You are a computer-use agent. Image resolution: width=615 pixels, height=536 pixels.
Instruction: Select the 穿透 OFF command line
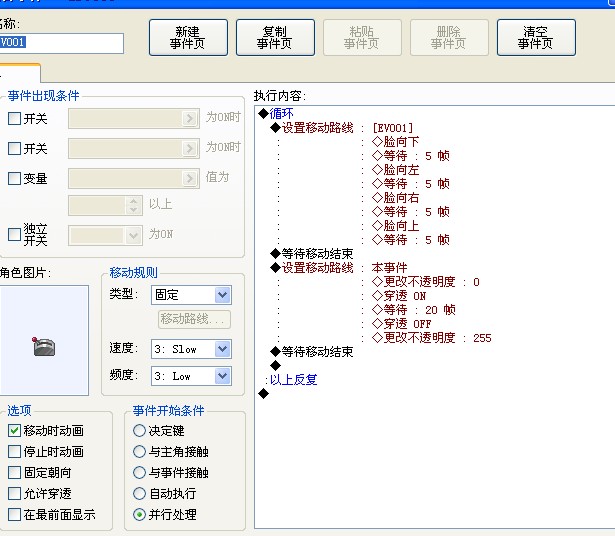coord(402,324)
